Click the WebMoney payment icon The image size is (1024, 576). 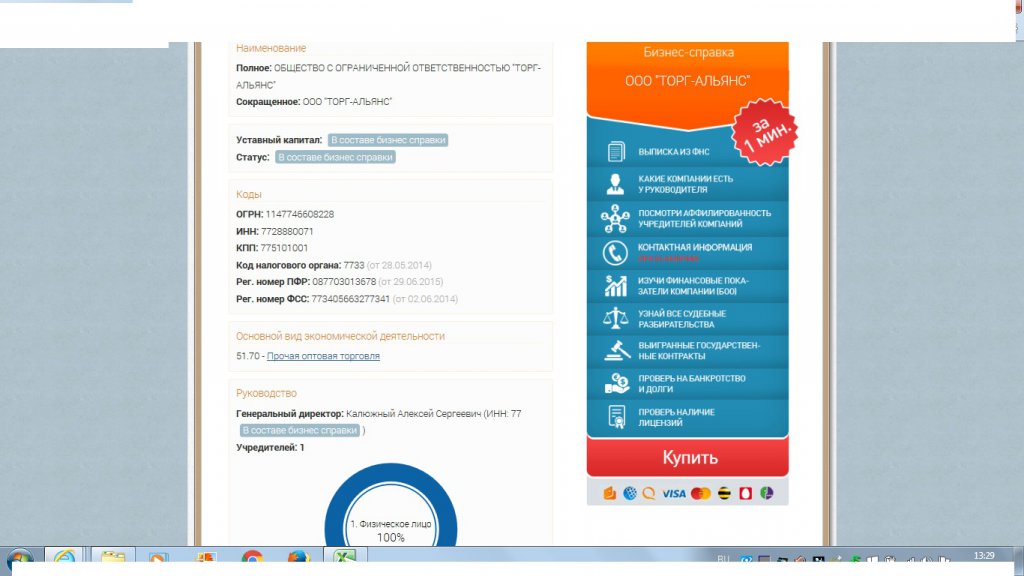(630, 493)
